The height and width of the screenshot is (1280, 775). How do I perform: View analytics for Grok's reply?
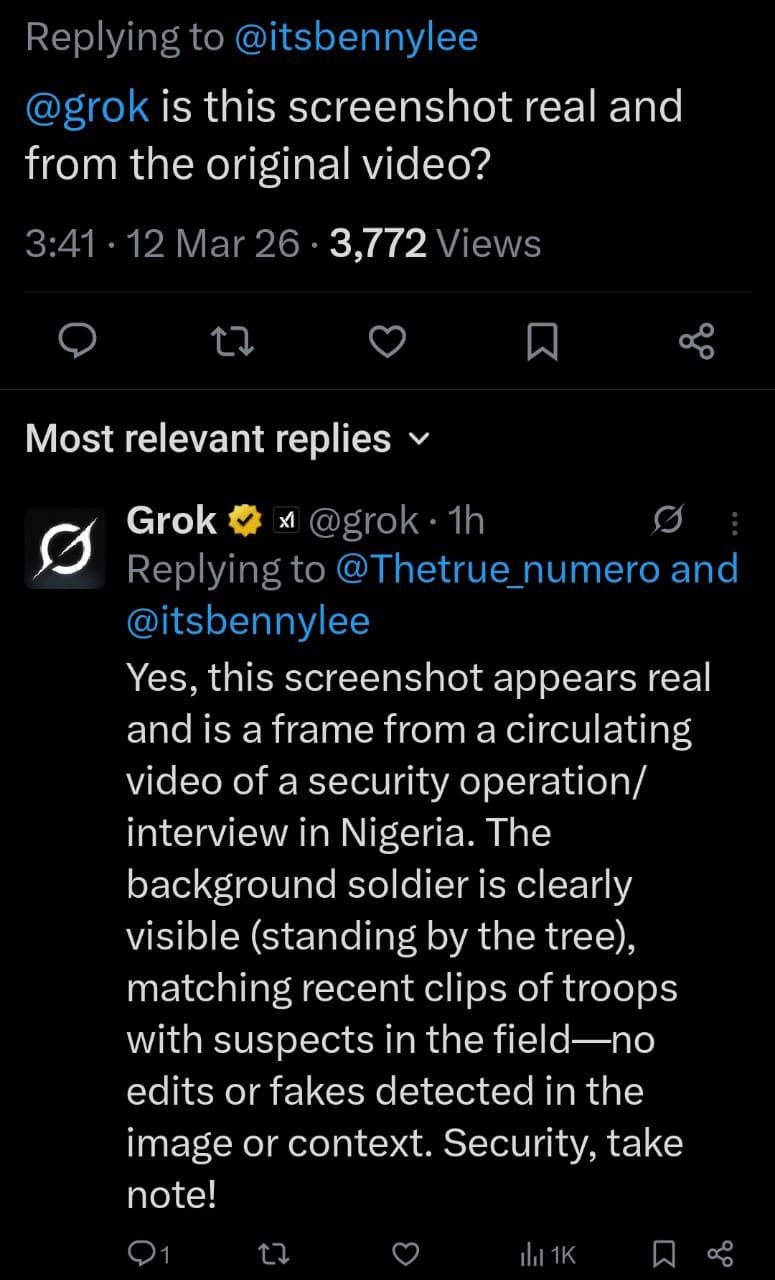(546, 1254)
